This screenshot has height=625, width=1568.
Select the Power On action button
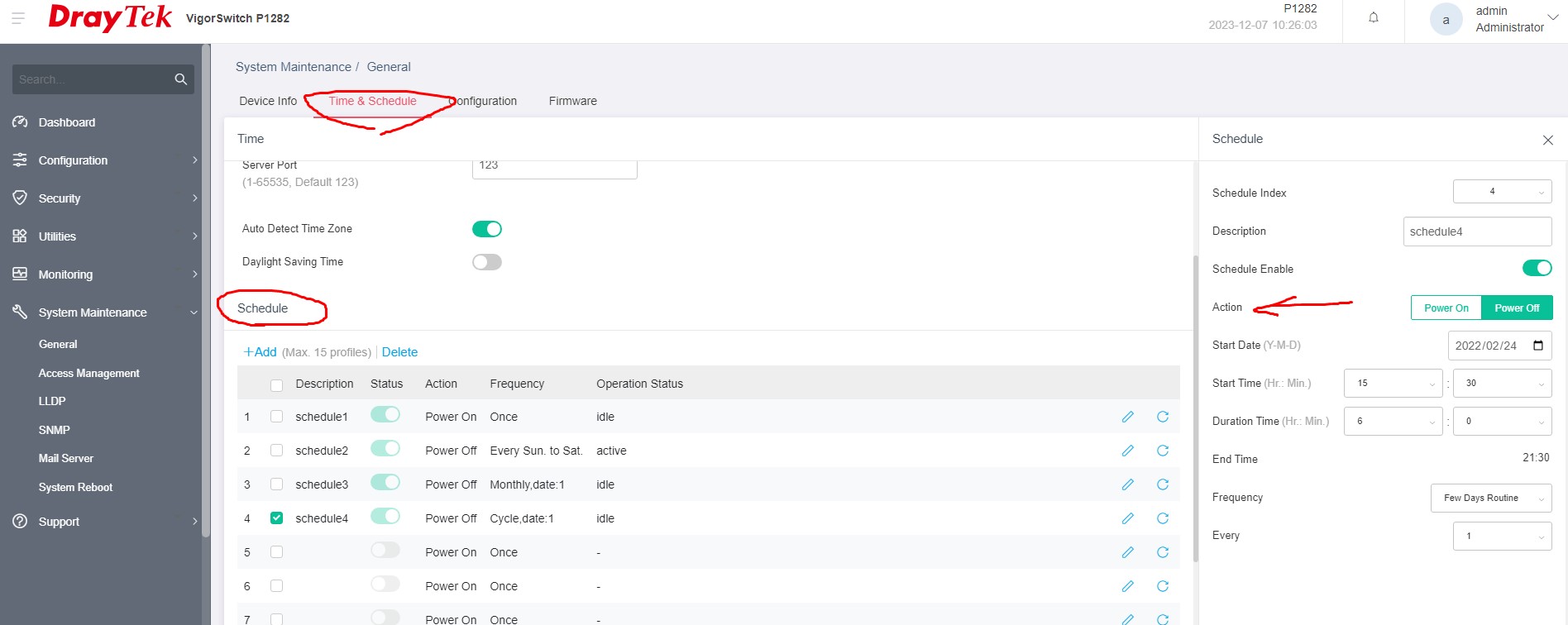[x=1446, y=308]
